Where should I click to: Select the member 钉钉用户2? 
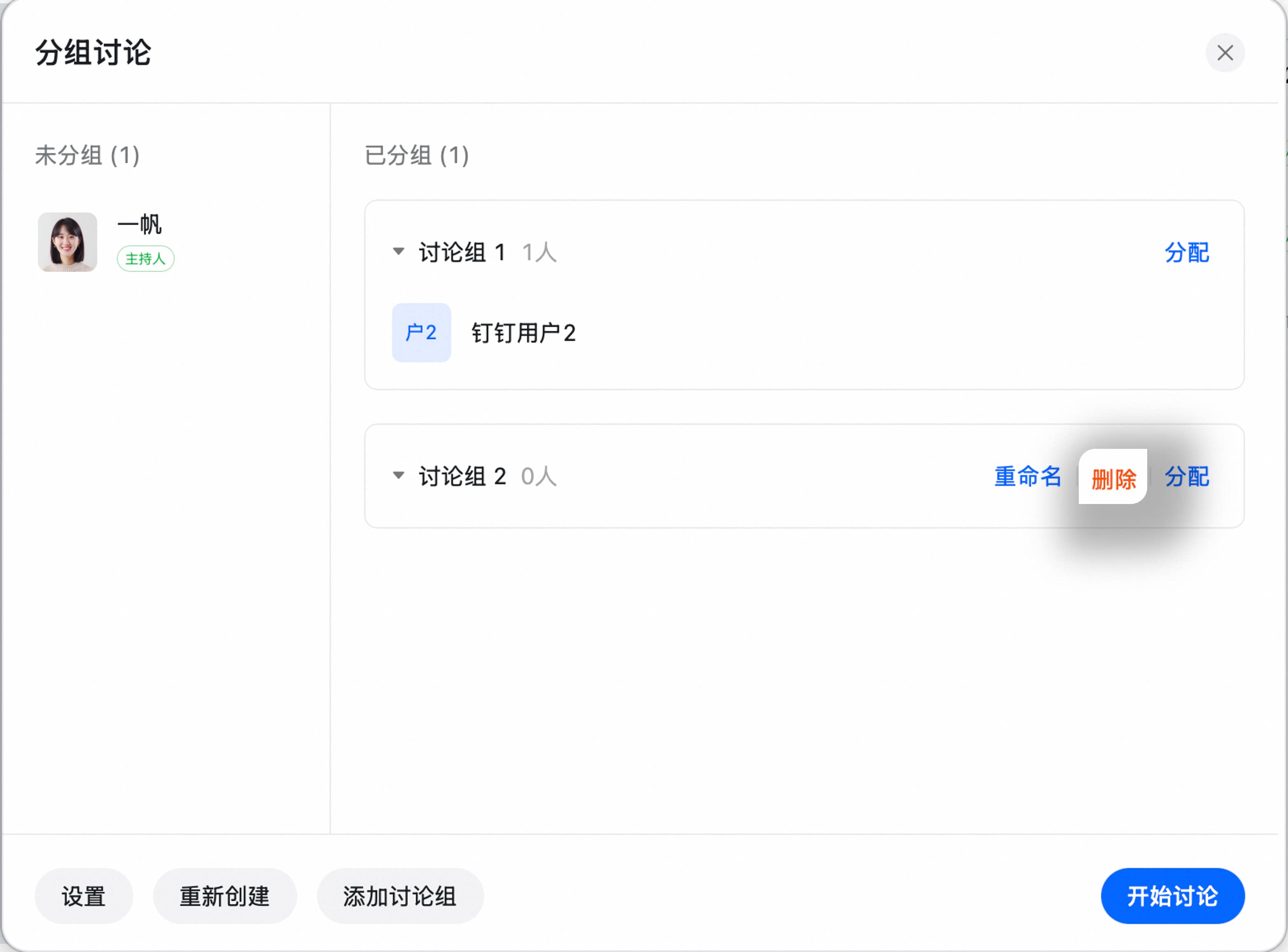523,333
